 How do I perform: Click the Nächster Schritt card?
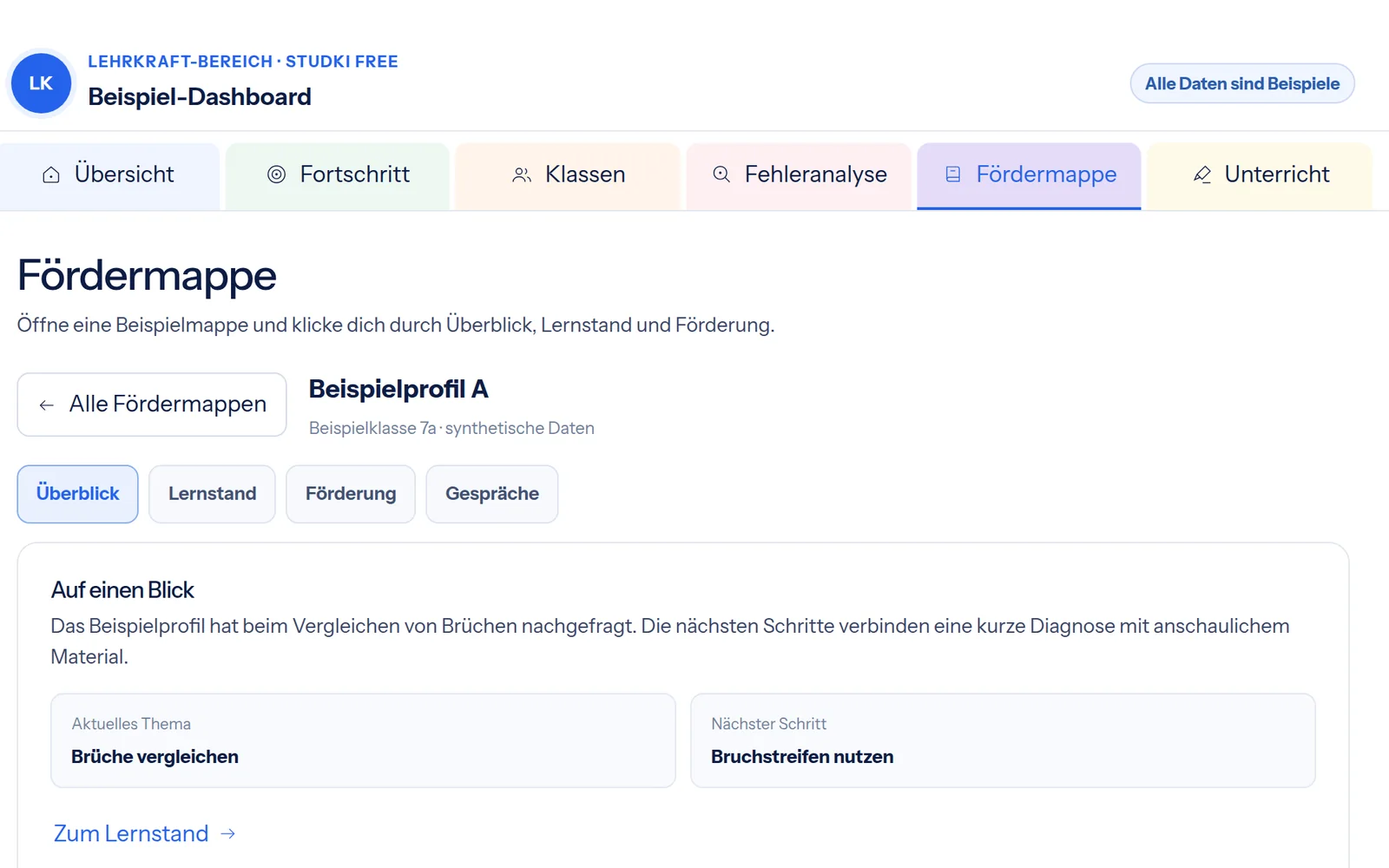[x=1003, y=740]
